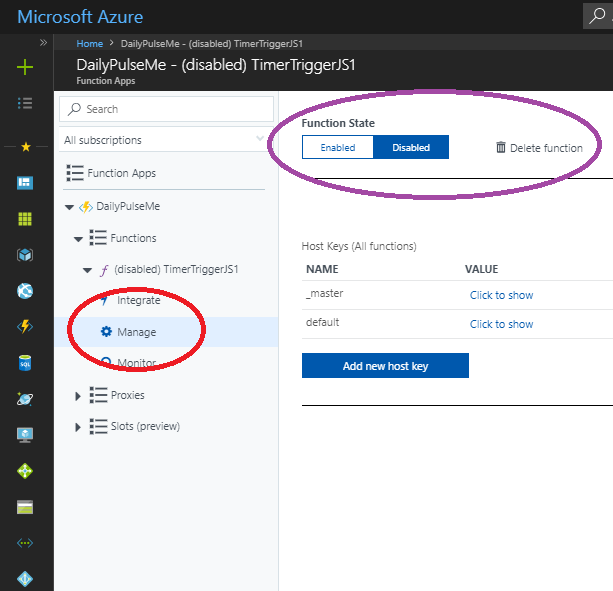Screen dimensions: 613x591
Task: Click the breadcrumb DailyPulseMe - (disabled) TimerTriggerJS1
Action: 212,43
